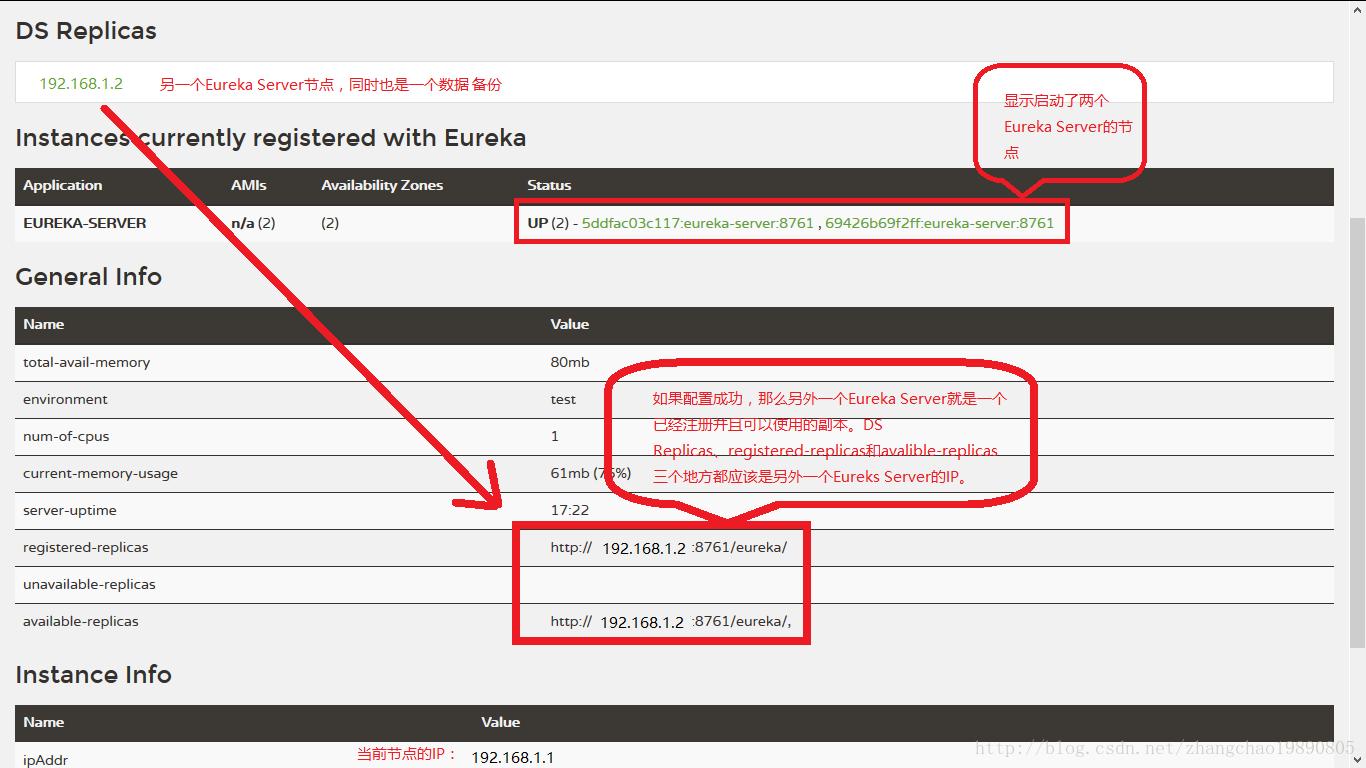Select the ipAddr row name
The width and height of the screenshot is (1366, 768).
click(x=46, y=760)
